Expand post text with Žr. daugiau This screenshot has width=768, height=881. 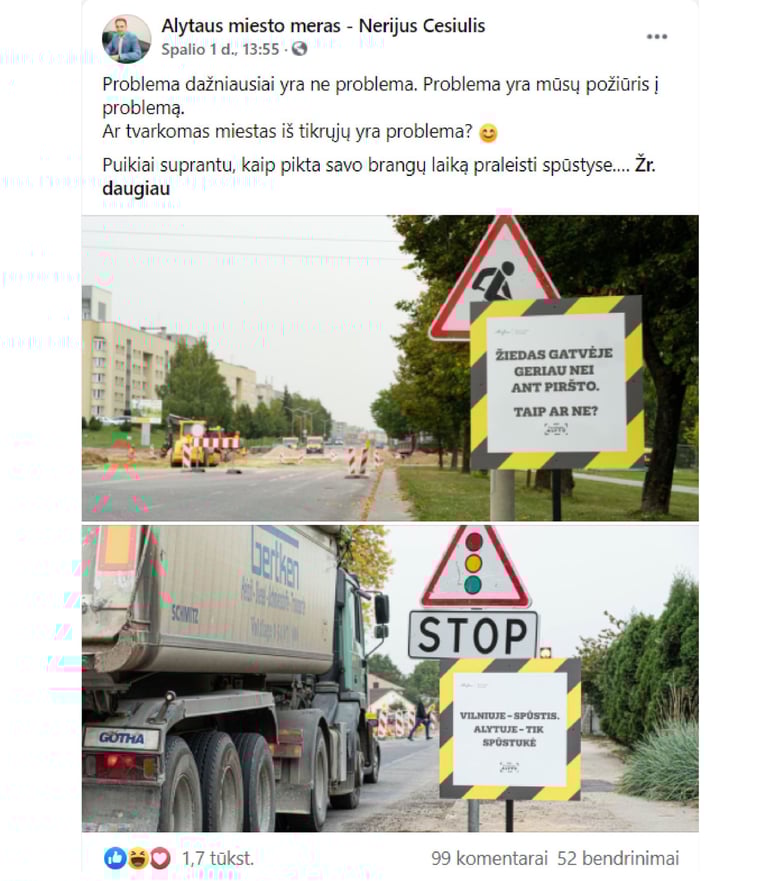point(379,176)
